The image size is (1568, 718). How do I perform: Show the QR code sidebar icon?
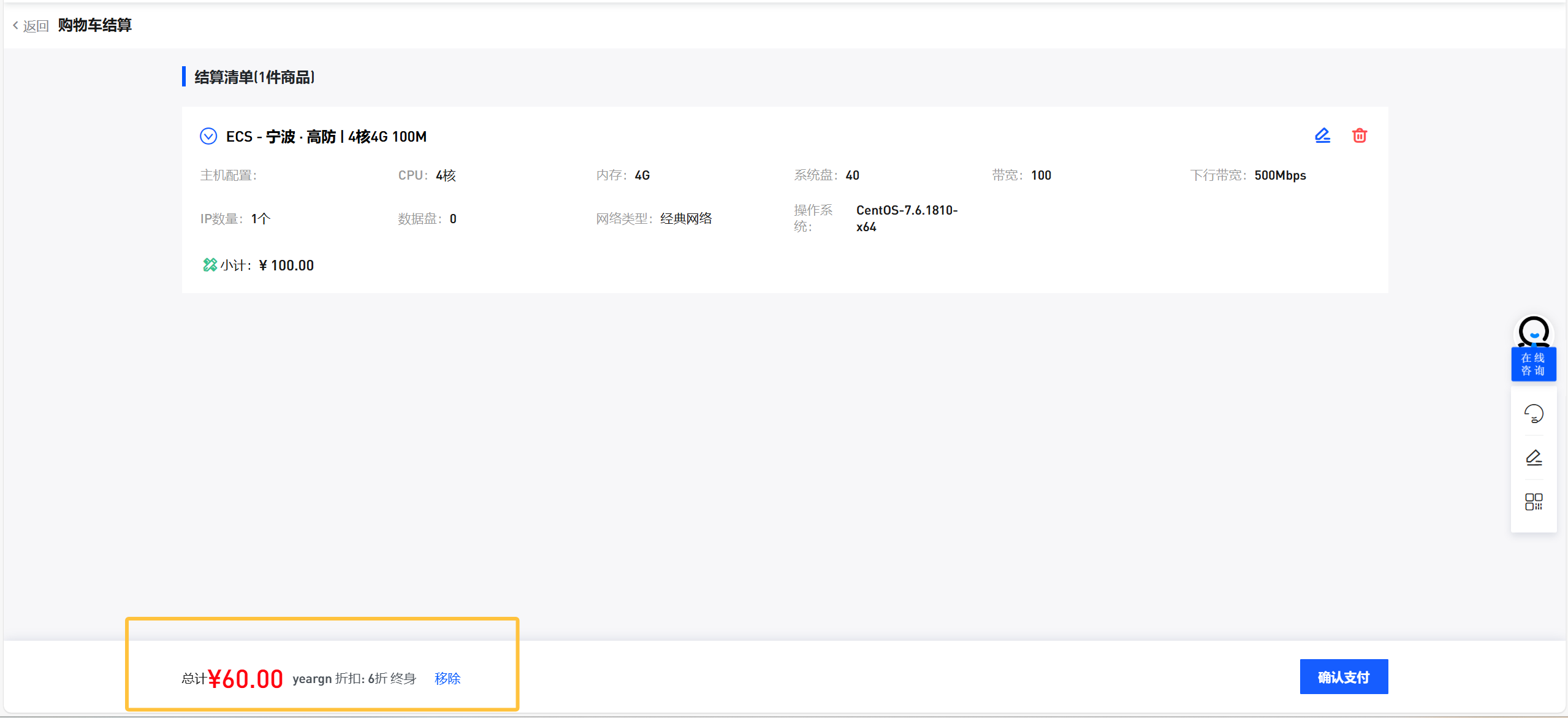click(1534, 502)
